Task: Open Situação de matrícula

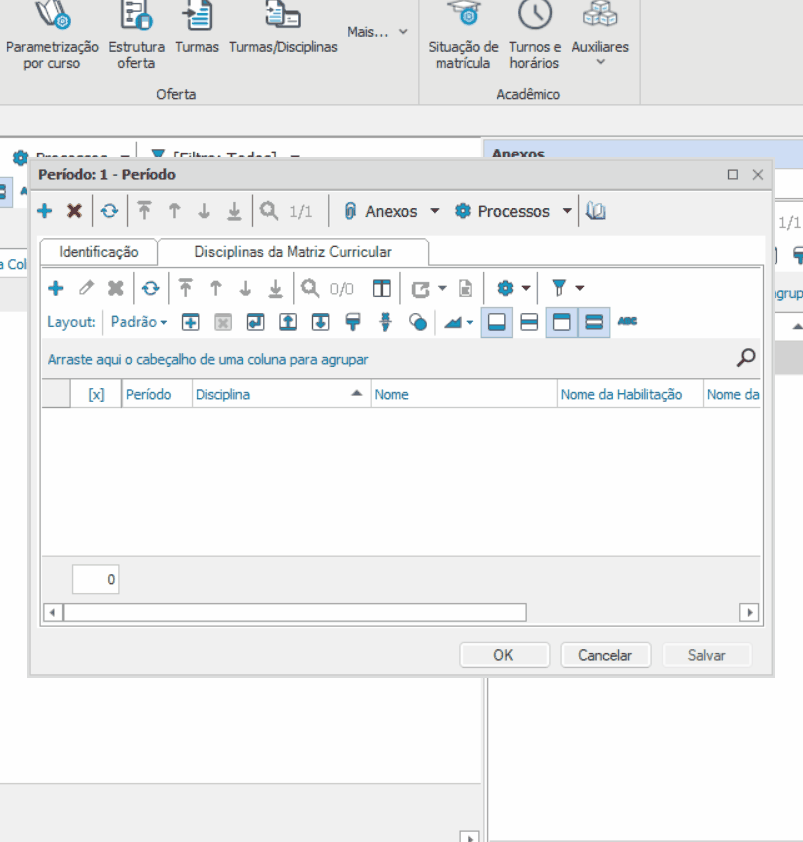Action: 463,37
